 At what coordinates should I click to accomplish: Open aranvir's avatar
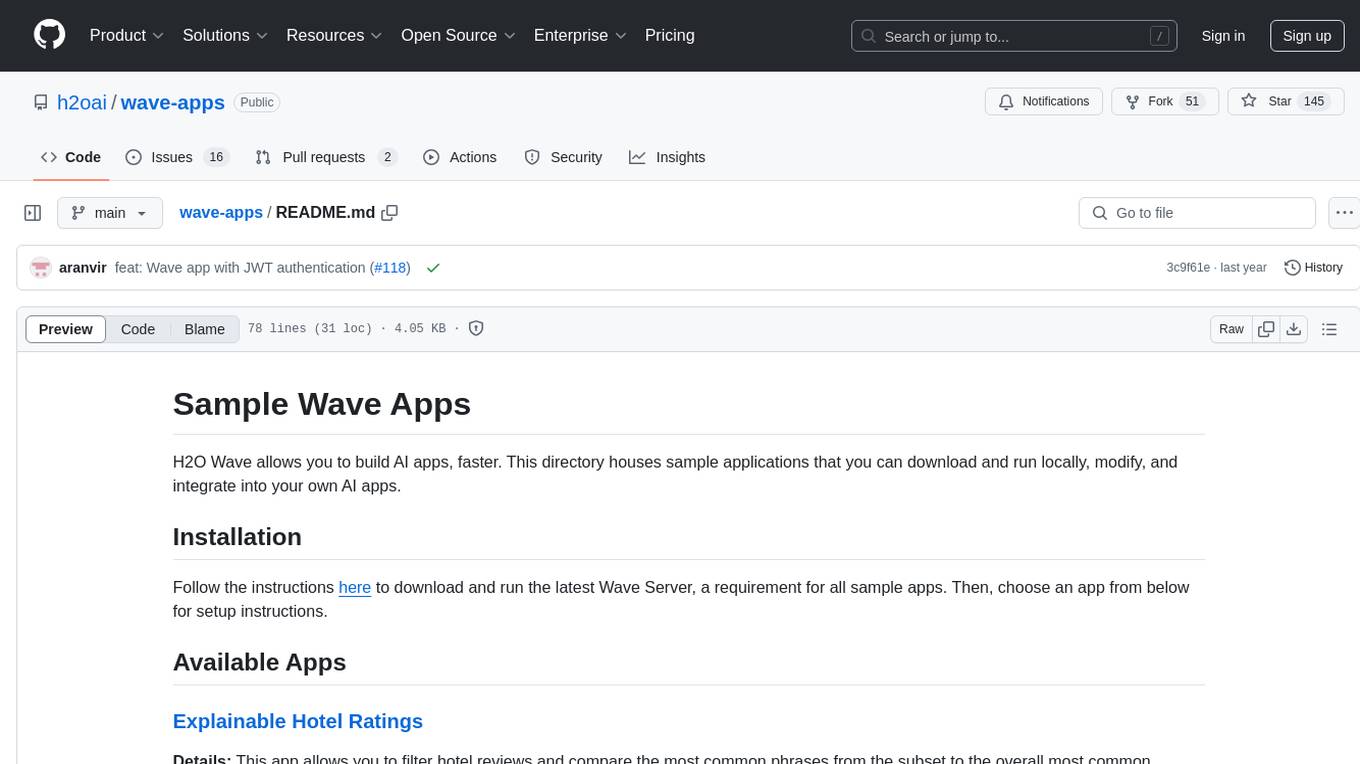[x=41, y=268]
